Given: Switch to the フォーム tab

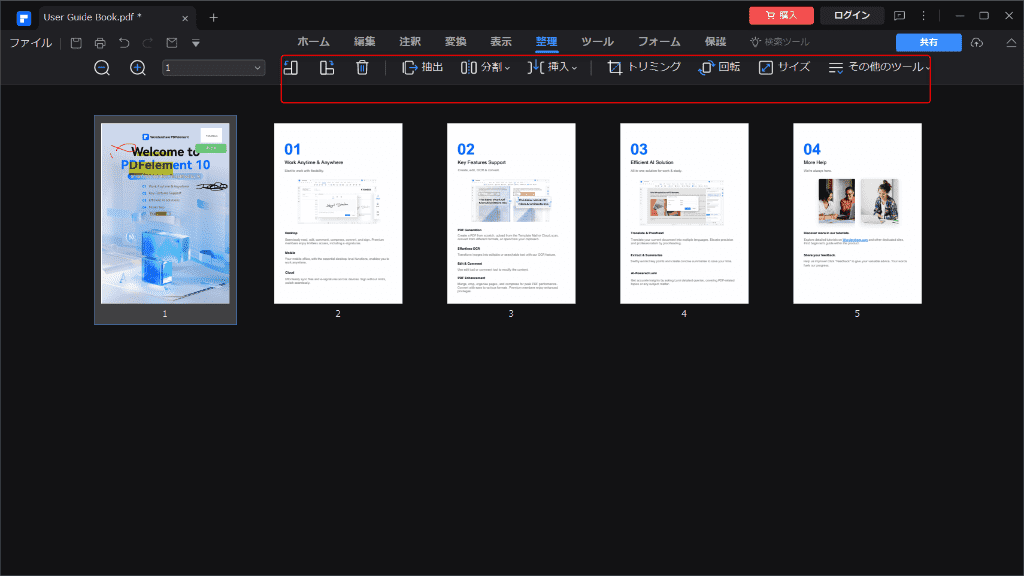Looking at the screenshot, I should coord(659,42).
